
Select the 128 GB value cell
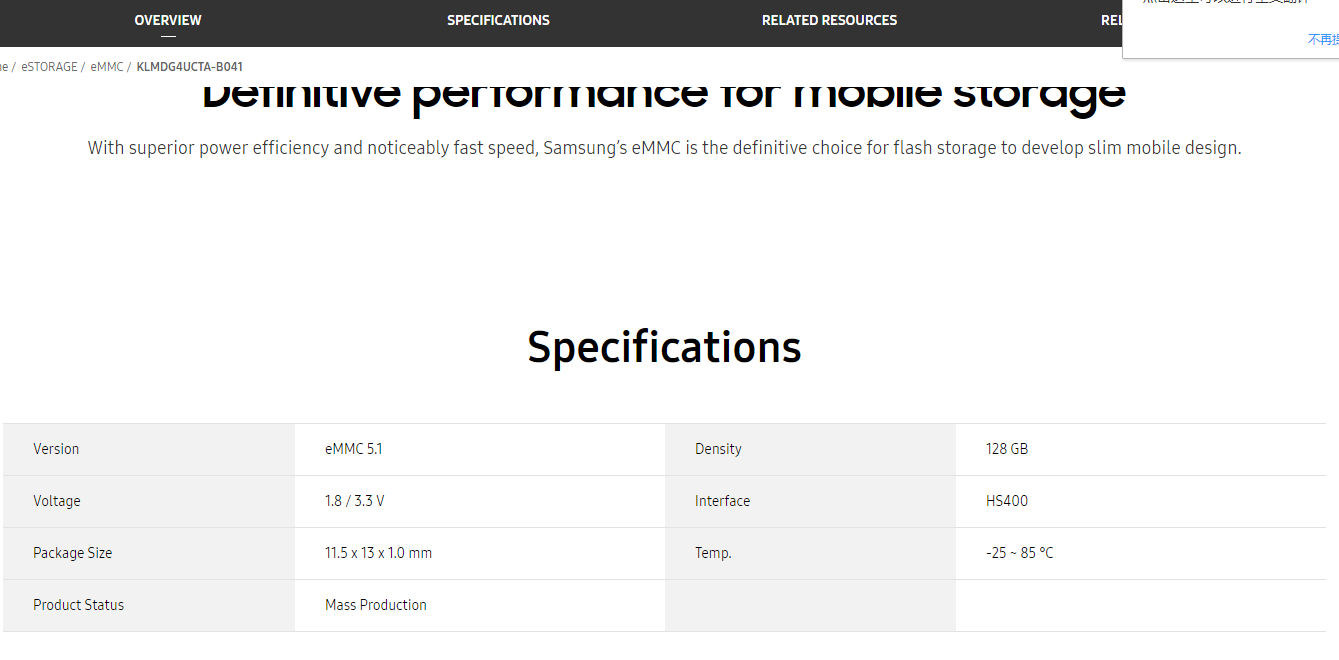coord(1141,449)
